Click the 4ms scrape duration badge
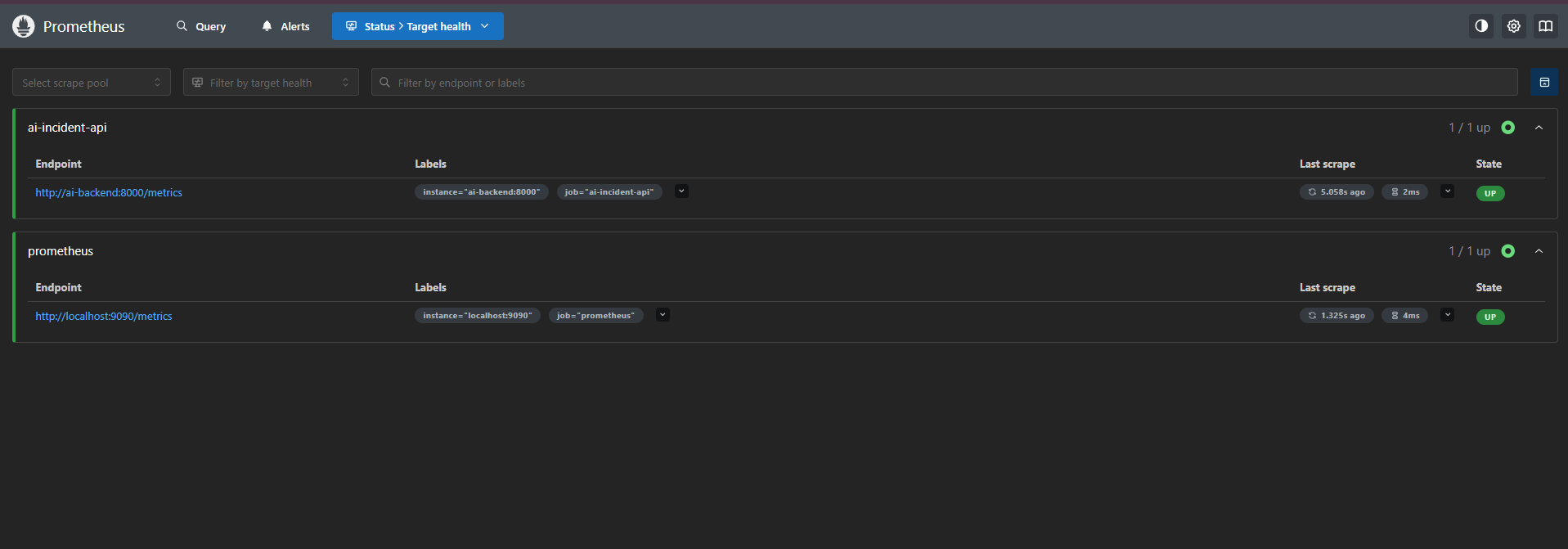The width and height of the screenshot is (1568, 549). pyautogui.click(x=1405, y=316)
